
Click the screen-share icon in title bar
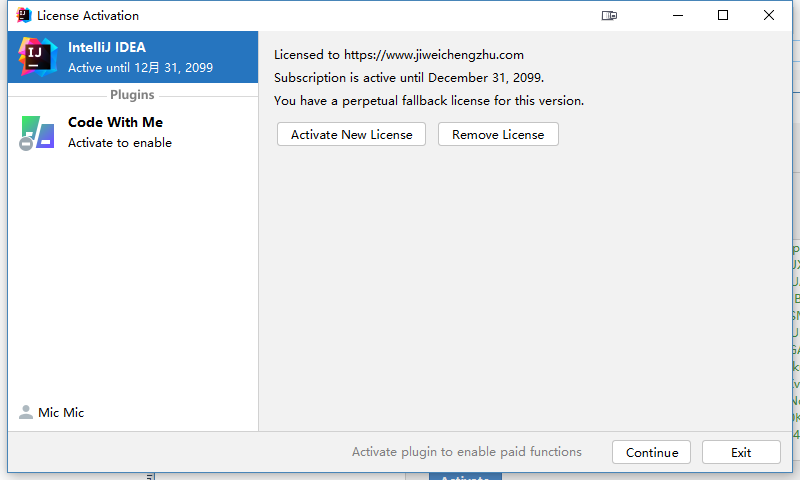click(x=610, y=15)
